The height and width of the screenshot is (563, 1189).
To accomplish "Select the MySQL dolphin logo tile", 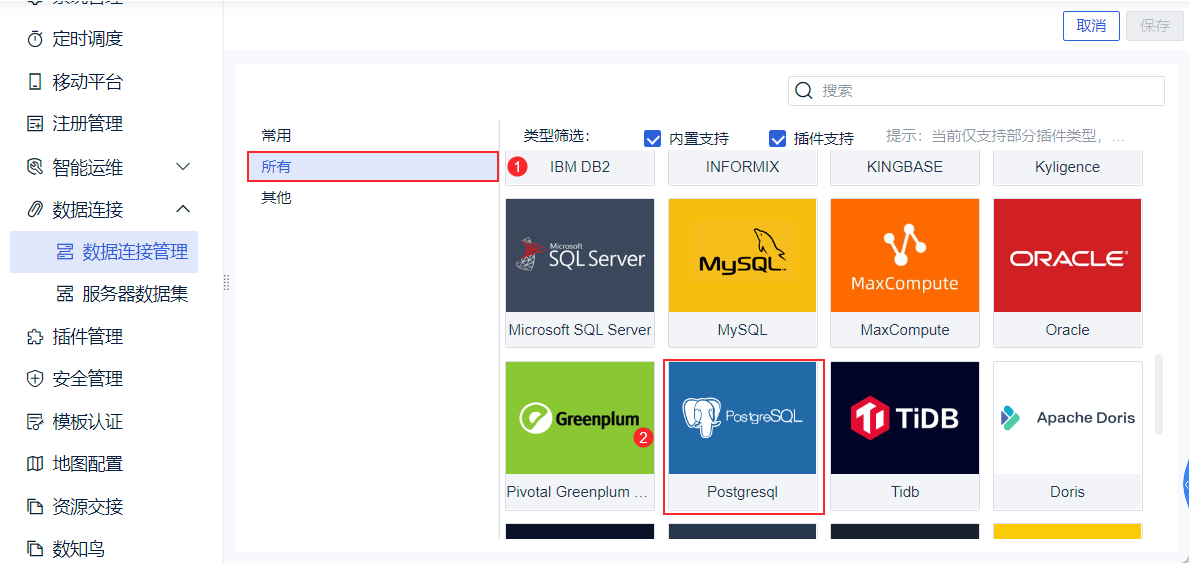I will tap(742, 255).
